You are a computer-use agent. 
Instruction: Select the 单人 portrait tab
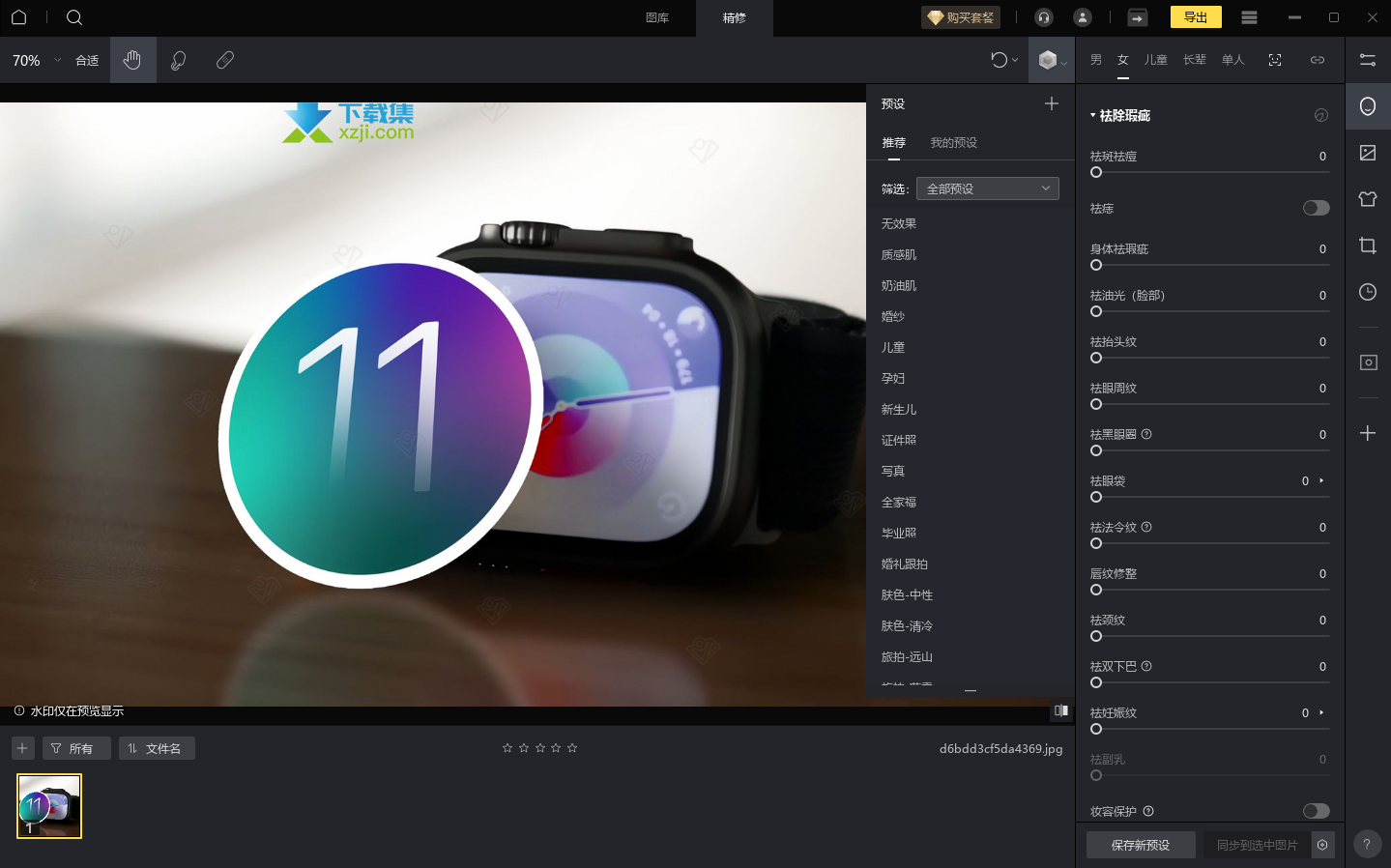(x=1233, y=60)
